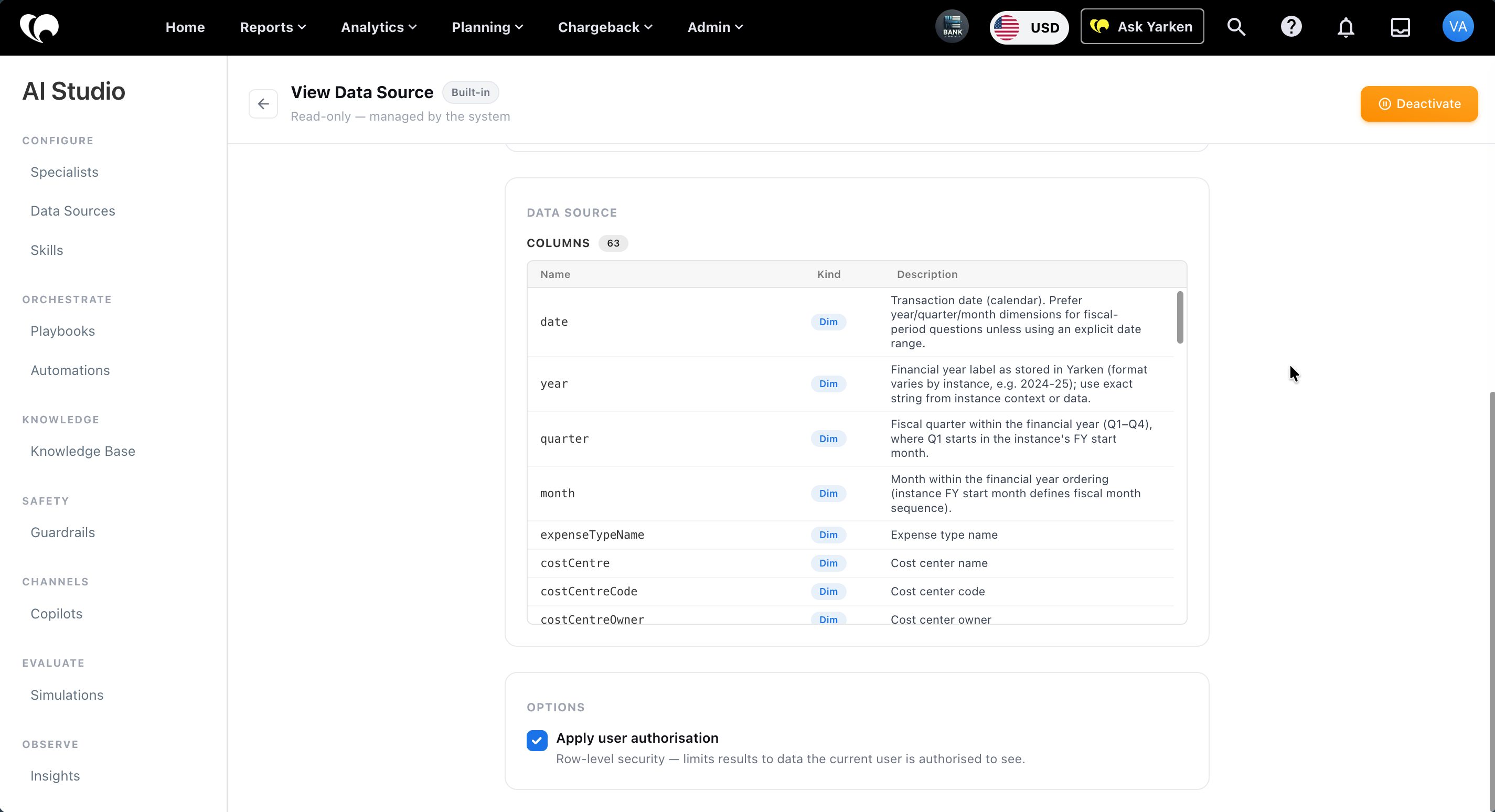Open the VA user avatar menu
The width and height of the screenshot is (1495, 812).
[x=1457, y=27]
